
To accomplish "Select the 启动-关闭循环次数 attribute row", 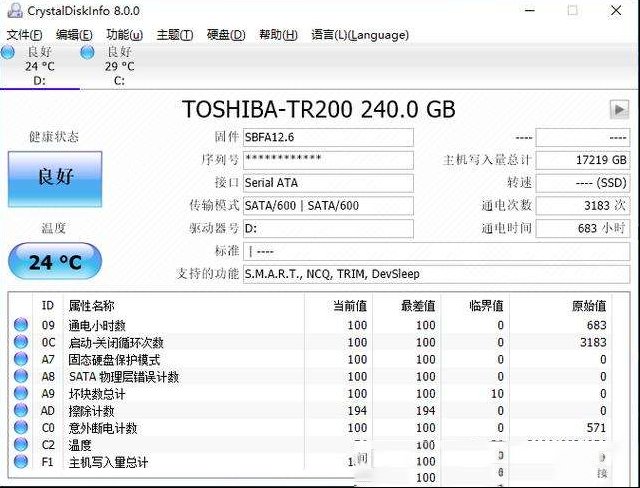I will (310, 342).
